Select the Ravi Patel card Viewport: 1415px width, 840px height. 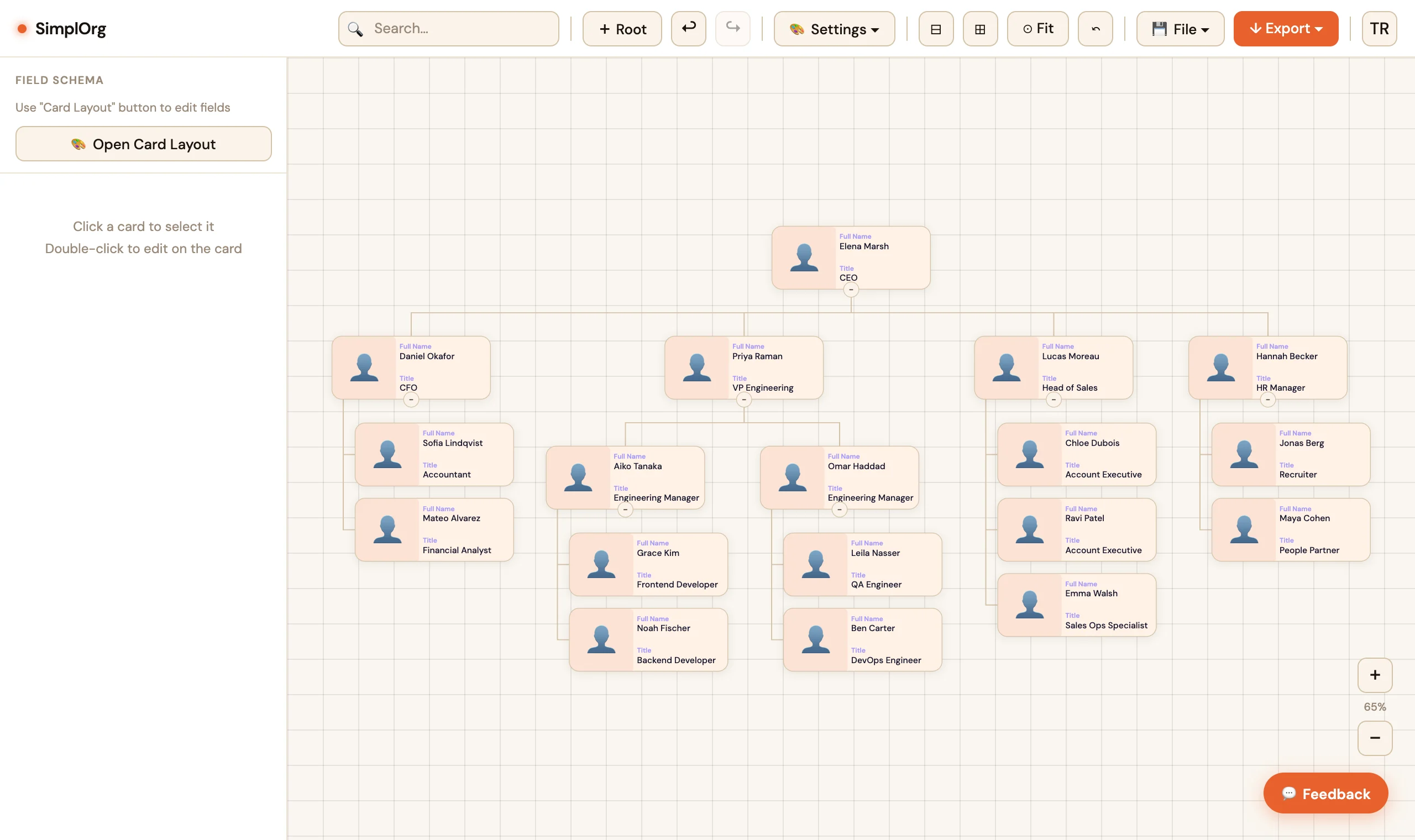click(x=1077, y=530)
